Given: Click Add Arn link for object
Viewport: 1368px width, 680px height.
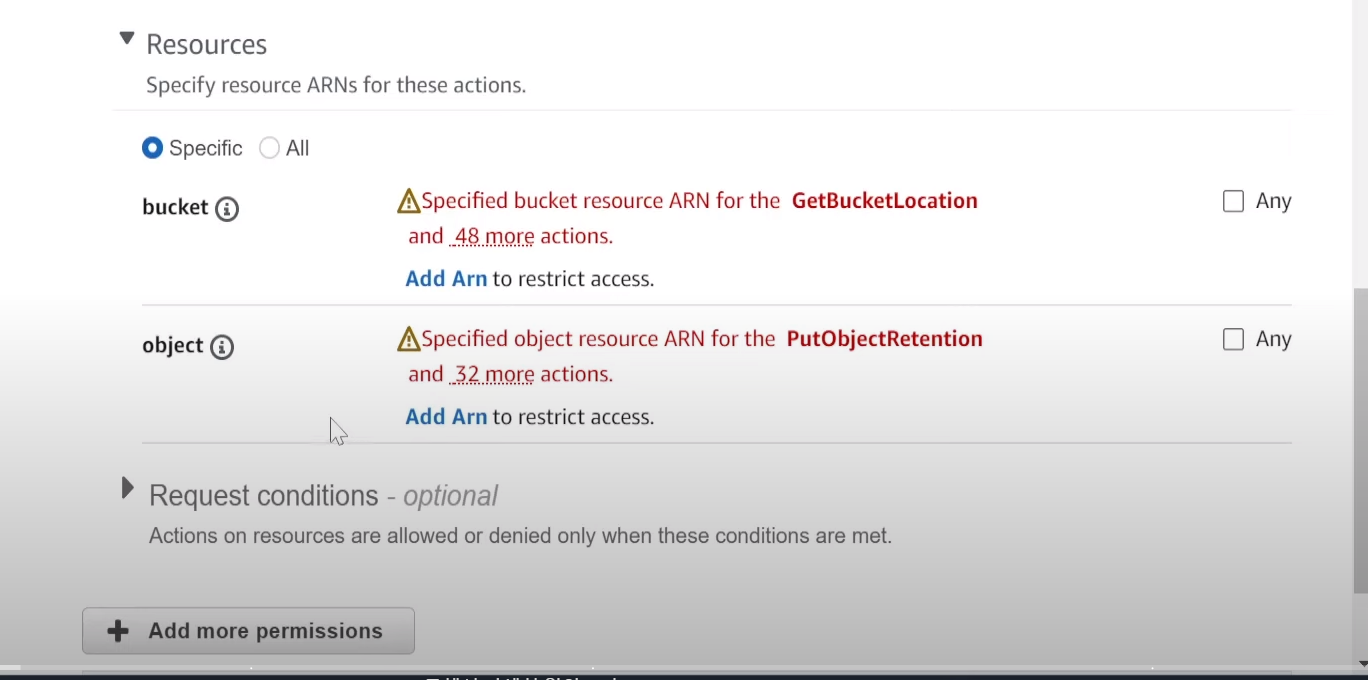Looking at the screenshot, I should pos(446,417).
